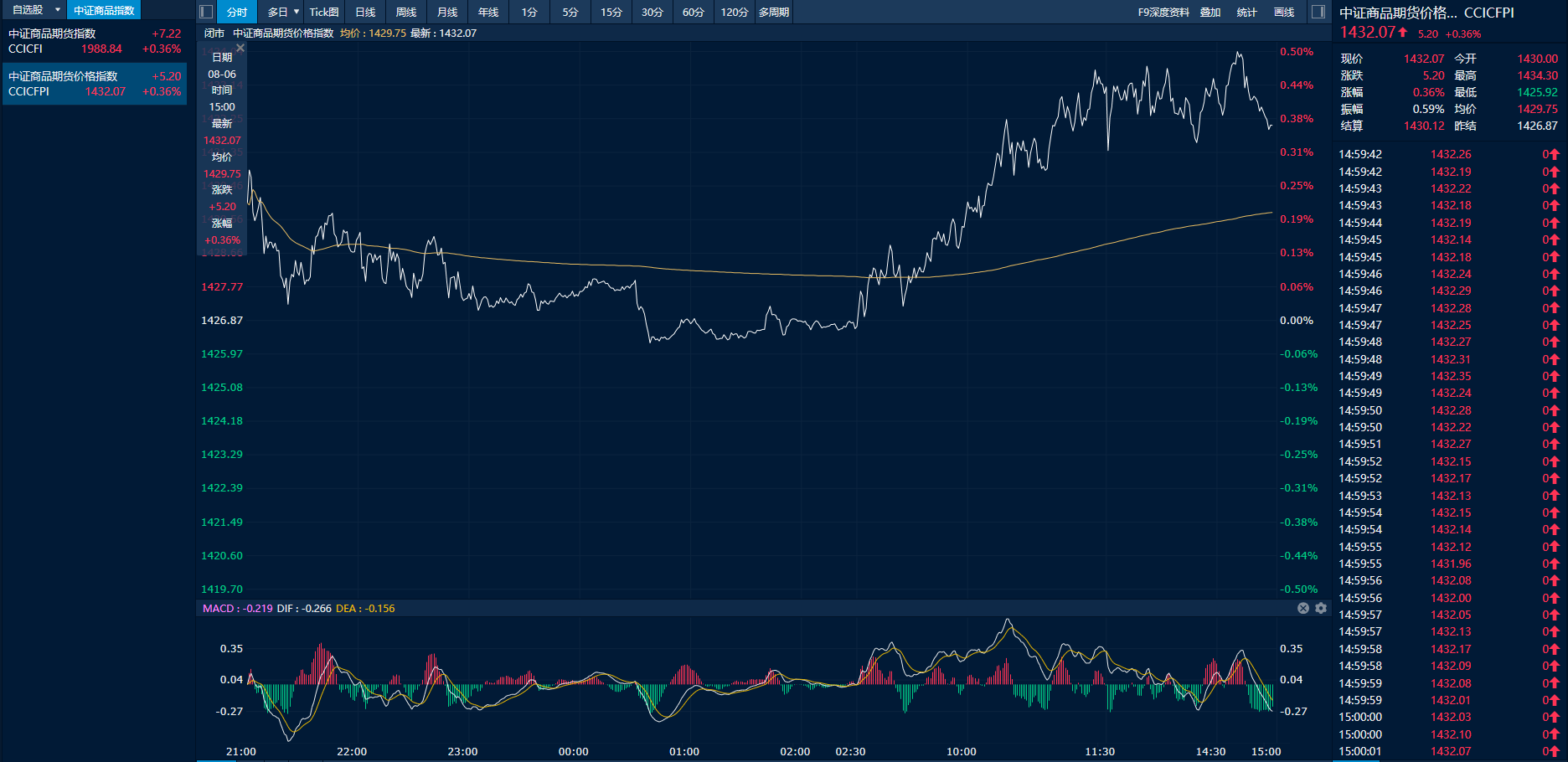The width and height of the screenshot is (1568, 762).
Task: Open MACD indicator settings gear
Action: [1321, 608]
